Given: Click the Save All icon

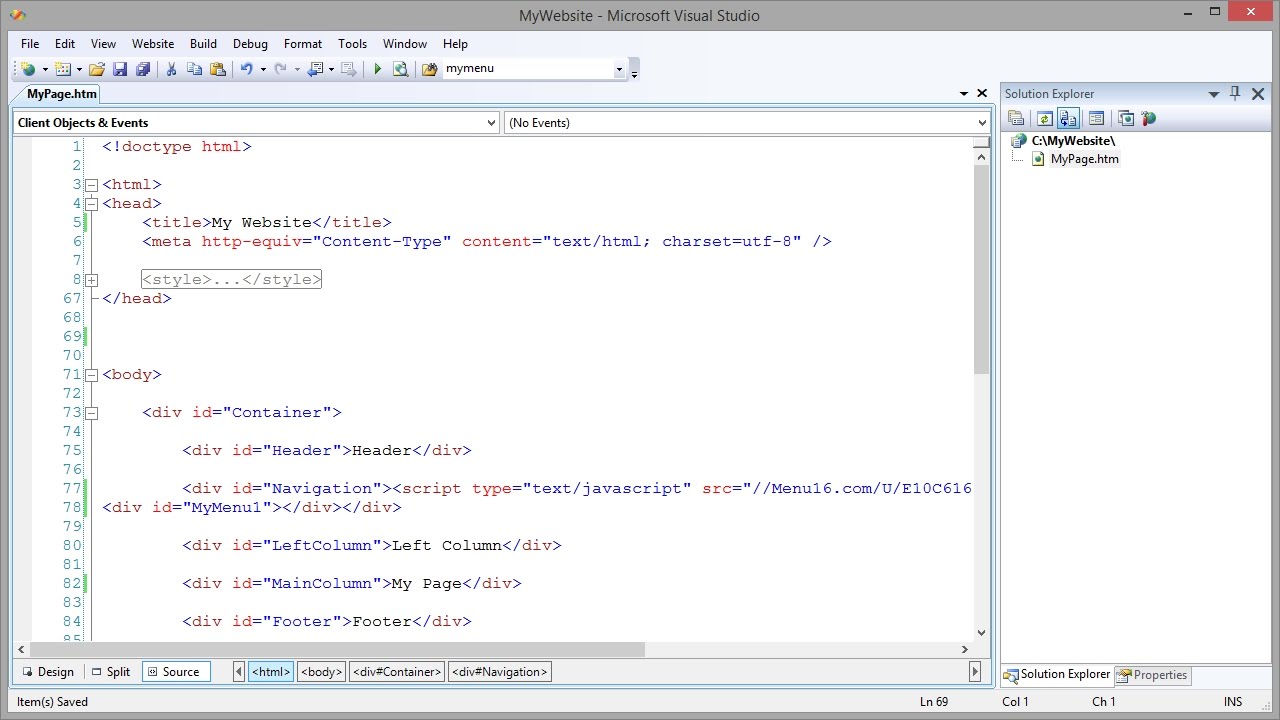Looking at the screenshot, I should tap(143, 69).
